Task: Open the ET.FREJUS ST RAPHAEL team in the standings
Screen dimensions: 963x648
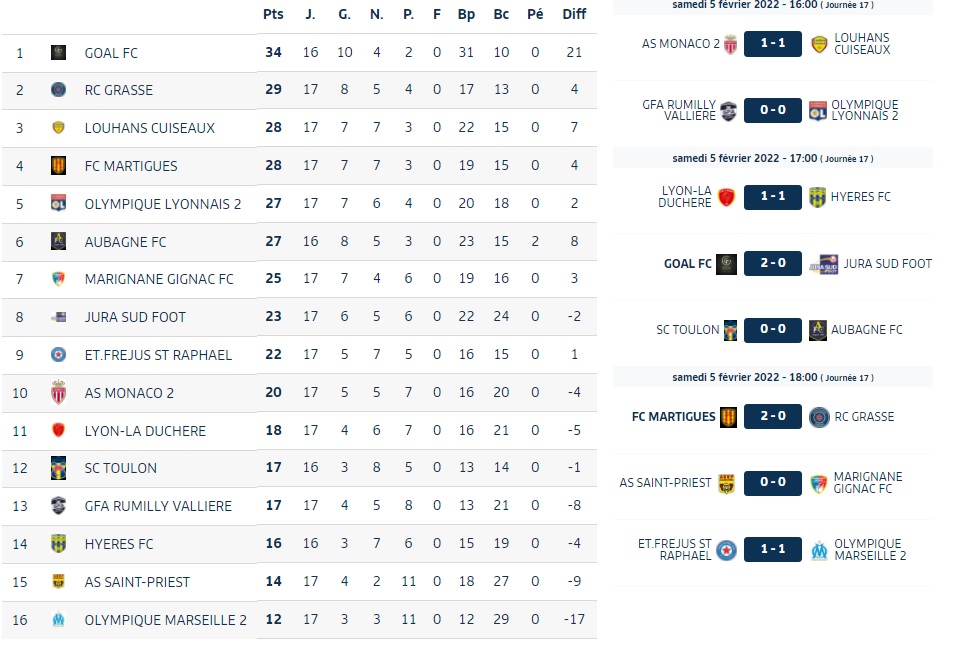Action: (x=158, y=355)
